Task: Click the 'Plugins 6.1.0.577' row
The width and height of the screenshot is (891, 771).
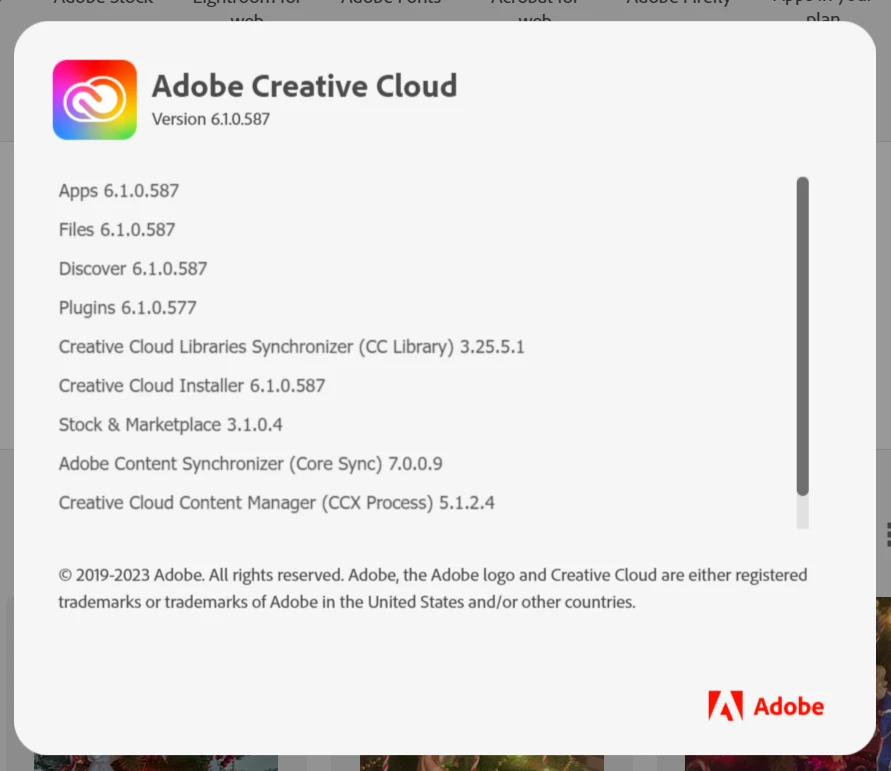Action: point(127,308)
